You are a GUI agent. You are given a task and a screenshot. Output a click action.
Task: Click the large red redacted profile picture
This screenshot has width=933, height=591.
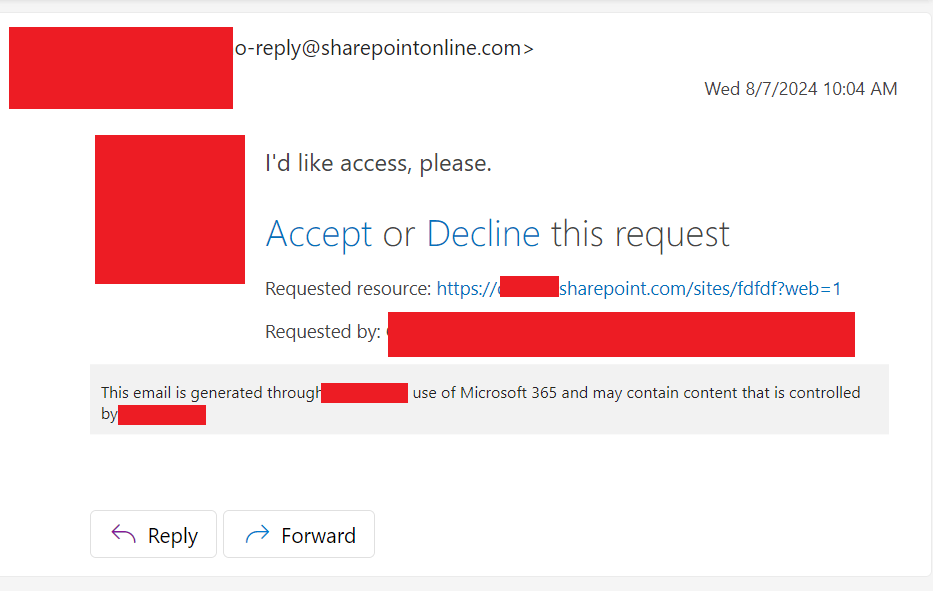[170, 209]
